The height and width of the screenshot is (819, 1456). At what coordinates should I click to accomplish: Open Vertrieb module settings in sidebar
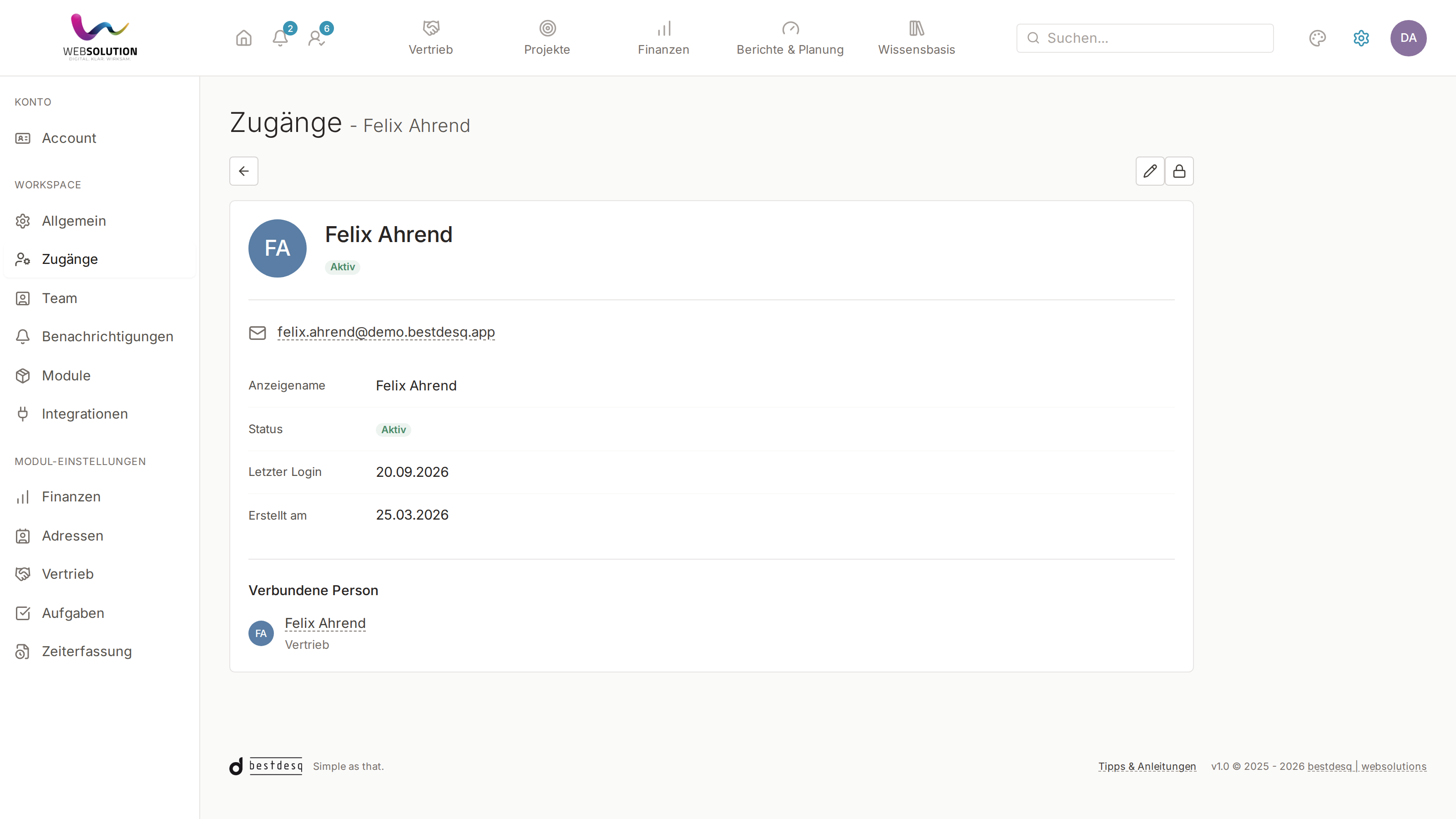[x=100, y=574]
